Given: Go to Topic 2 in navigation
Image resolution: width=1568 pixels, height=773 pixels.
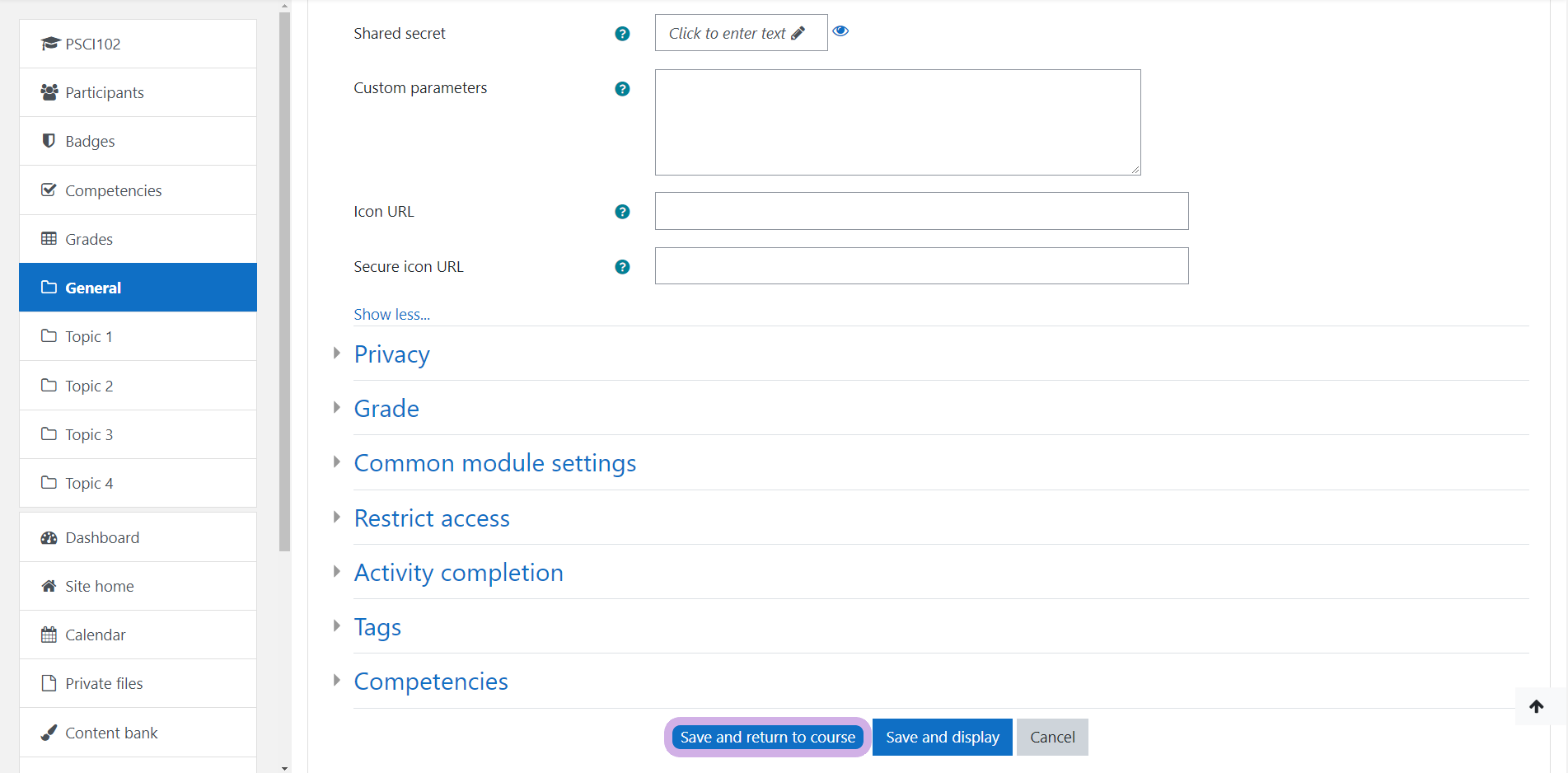Looking at the screenshot, I should [x=89, y=386].
